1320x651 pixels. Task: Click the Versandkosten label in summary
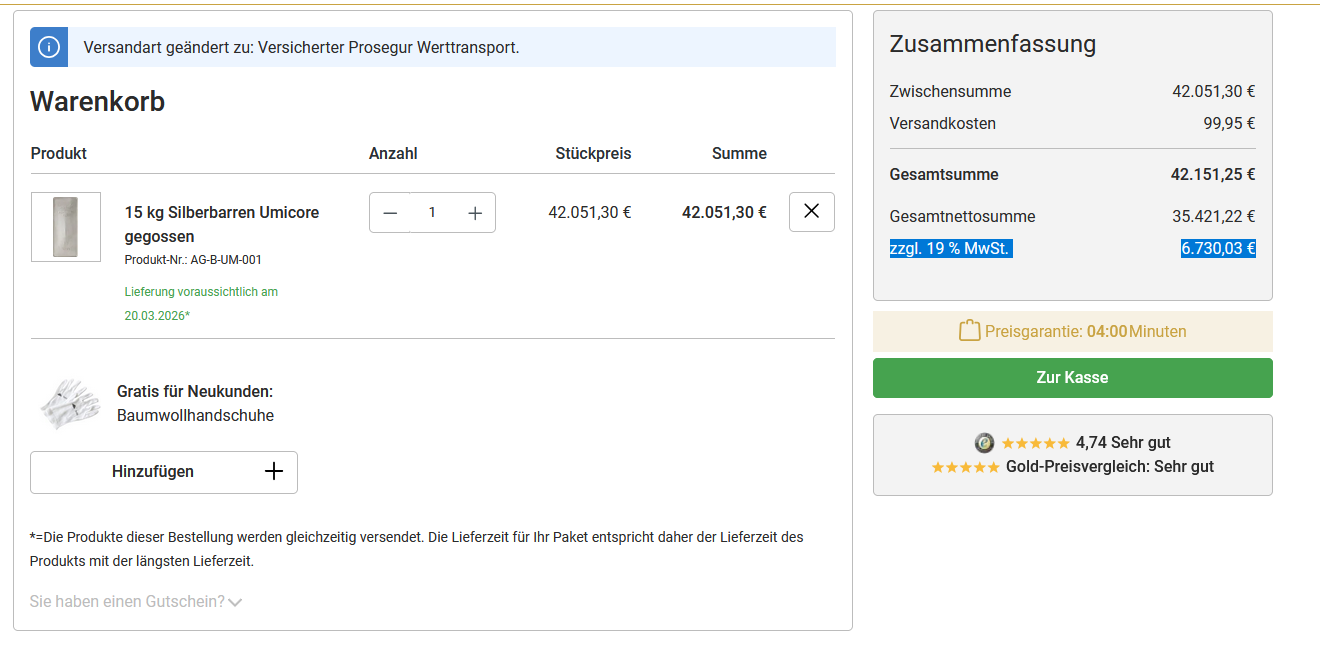[943, 124]
